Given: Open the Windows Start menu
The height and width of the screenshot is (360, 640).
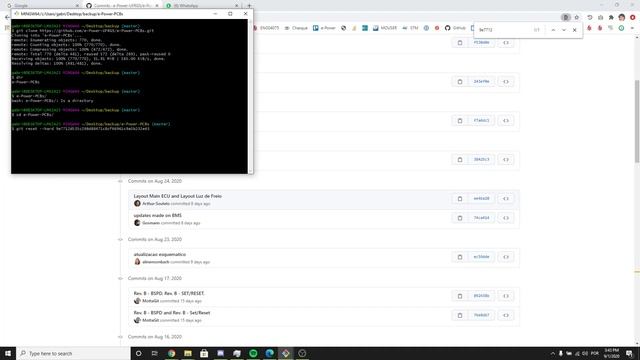Looking at the screenshot, I should pos(8,353).
